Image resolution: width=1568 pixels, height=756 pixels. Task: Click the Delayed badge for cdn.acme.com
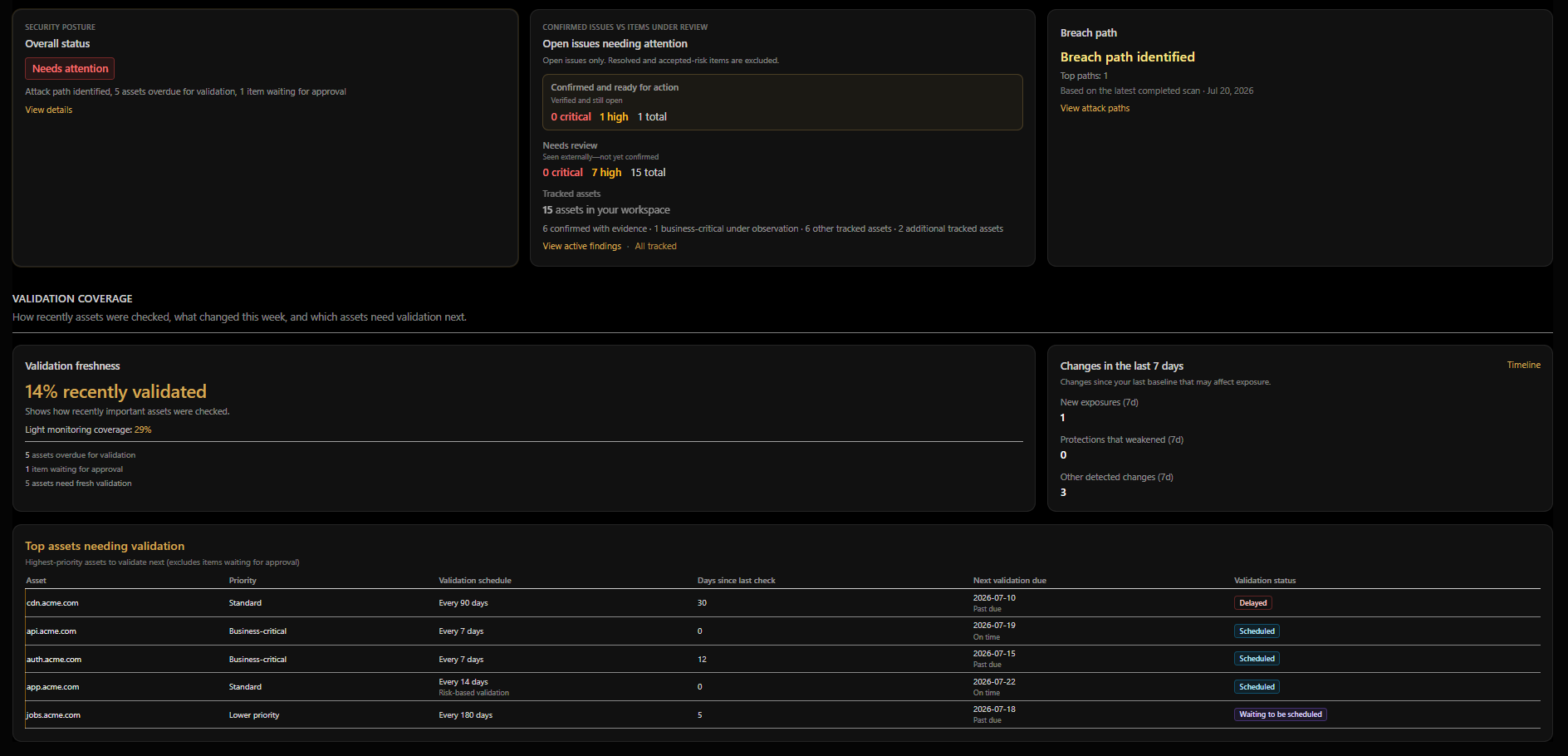coord(1252,603)
